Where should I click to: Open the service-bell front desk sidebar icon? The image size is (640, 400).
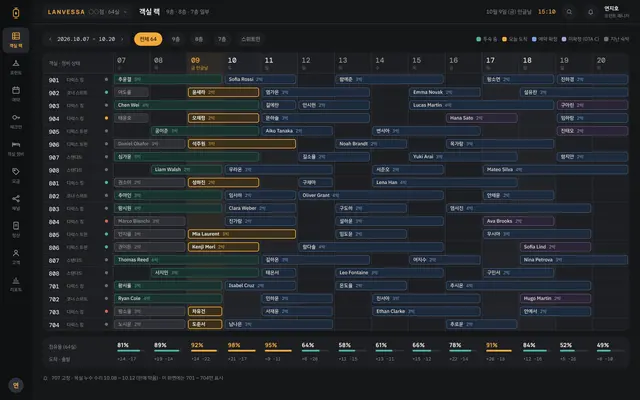(x=16, y=63)
